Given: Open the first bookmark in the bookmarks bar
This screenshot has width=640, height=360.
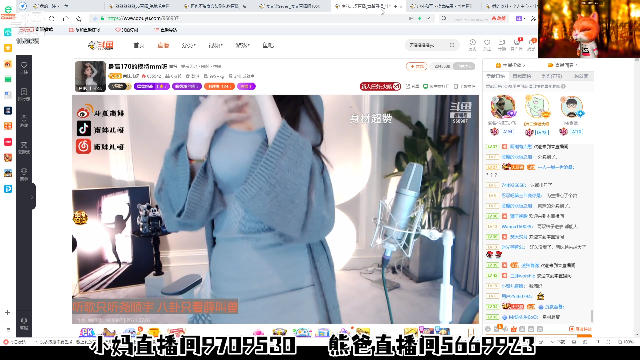Looking at the screenshot, I should click(x=36, y=30).
